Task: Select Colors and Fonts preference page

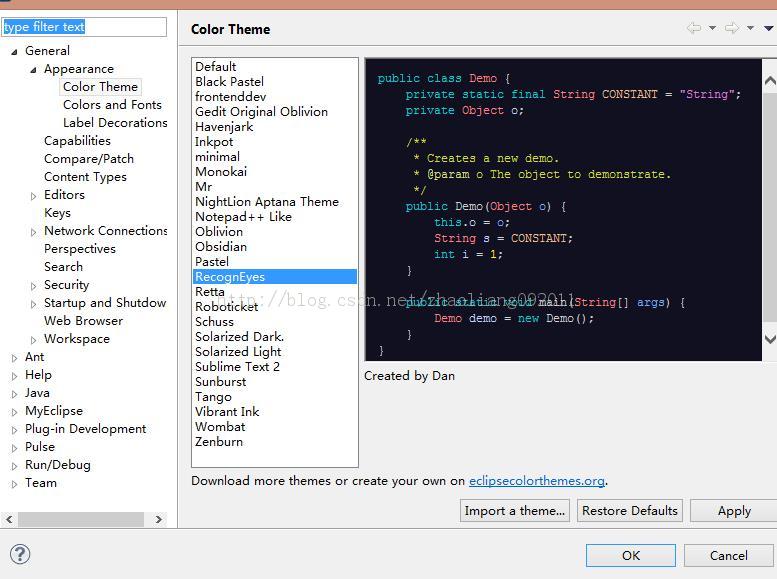Action: pyautogui.click(x=112, y=105)
